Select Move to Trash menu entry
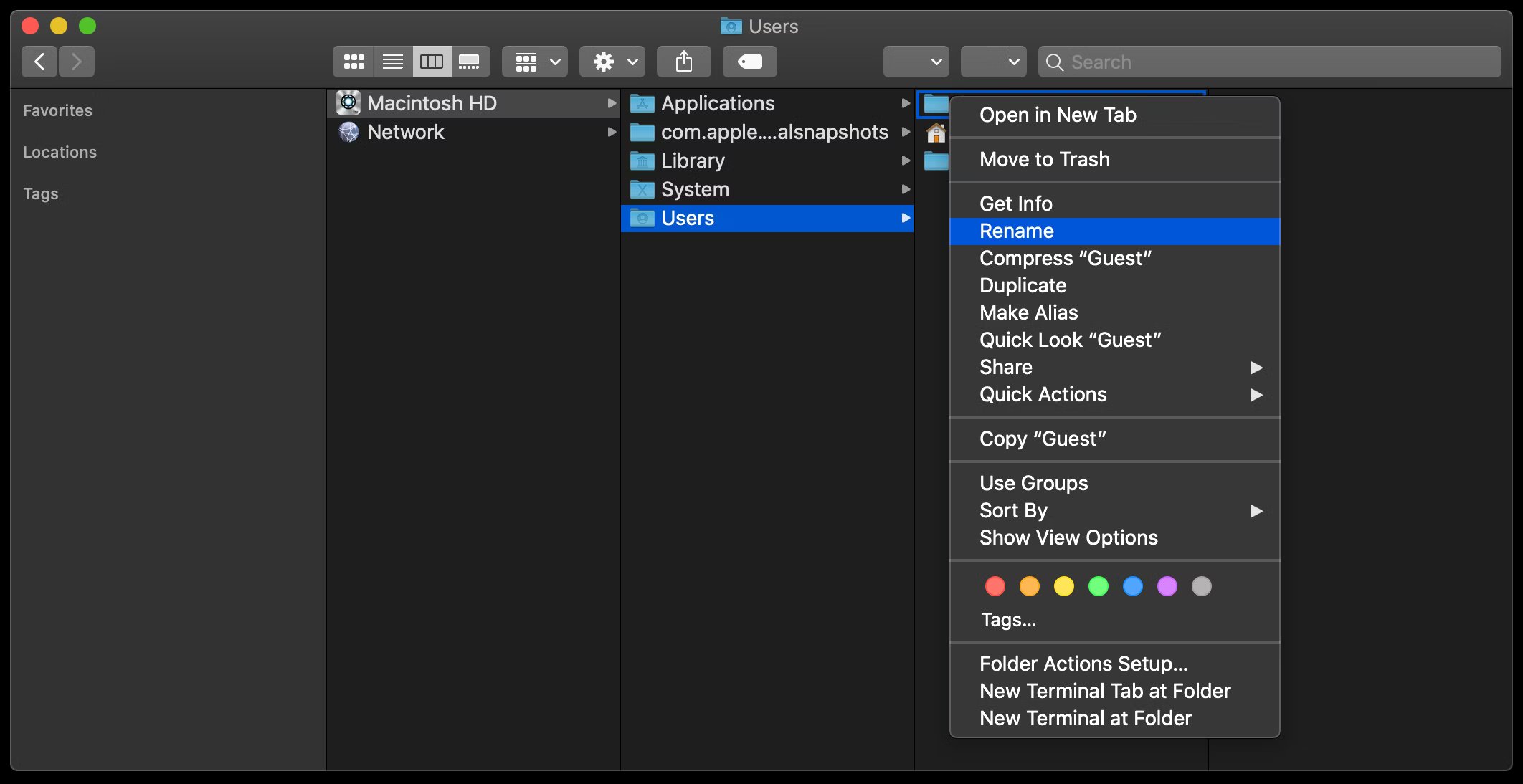This screenshot has height=784, width=1523. click(1044, 159)
